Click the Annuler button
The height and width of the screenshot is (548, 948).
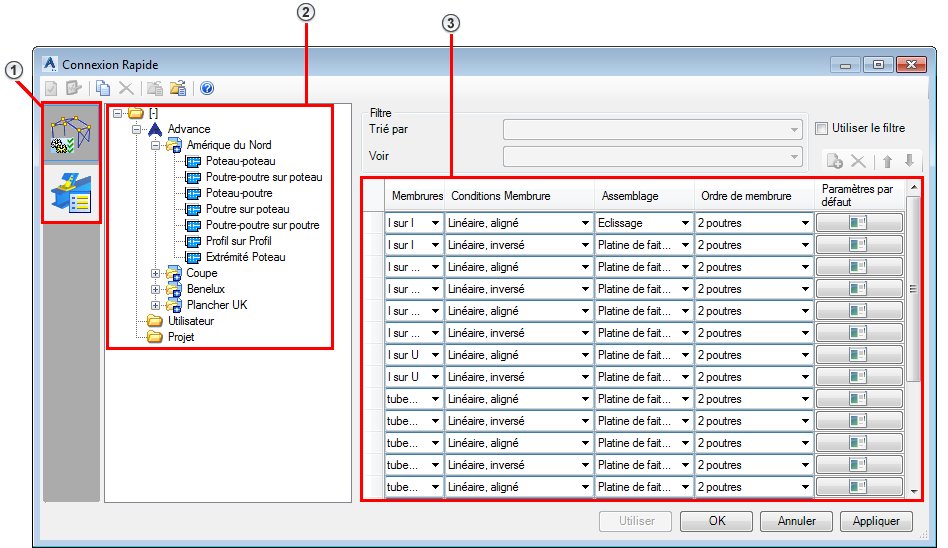[796, 521]
